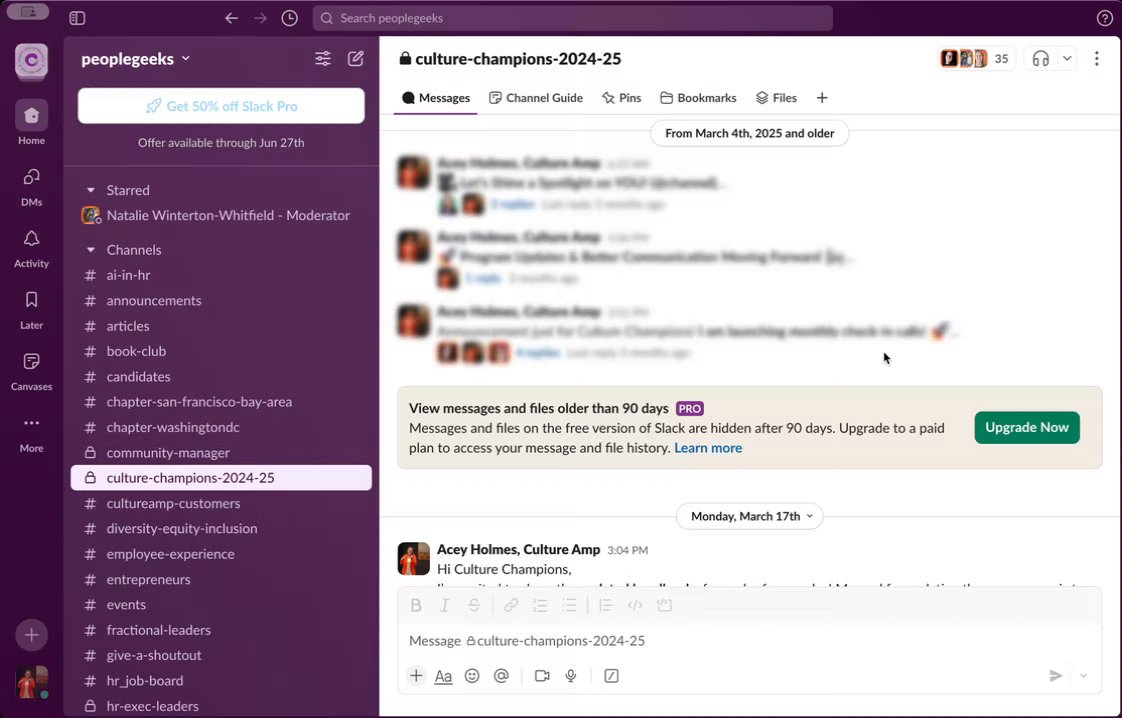Open the emoji picker
Image resolution: width=1122 pixels, height=718 pixels.
472,676
